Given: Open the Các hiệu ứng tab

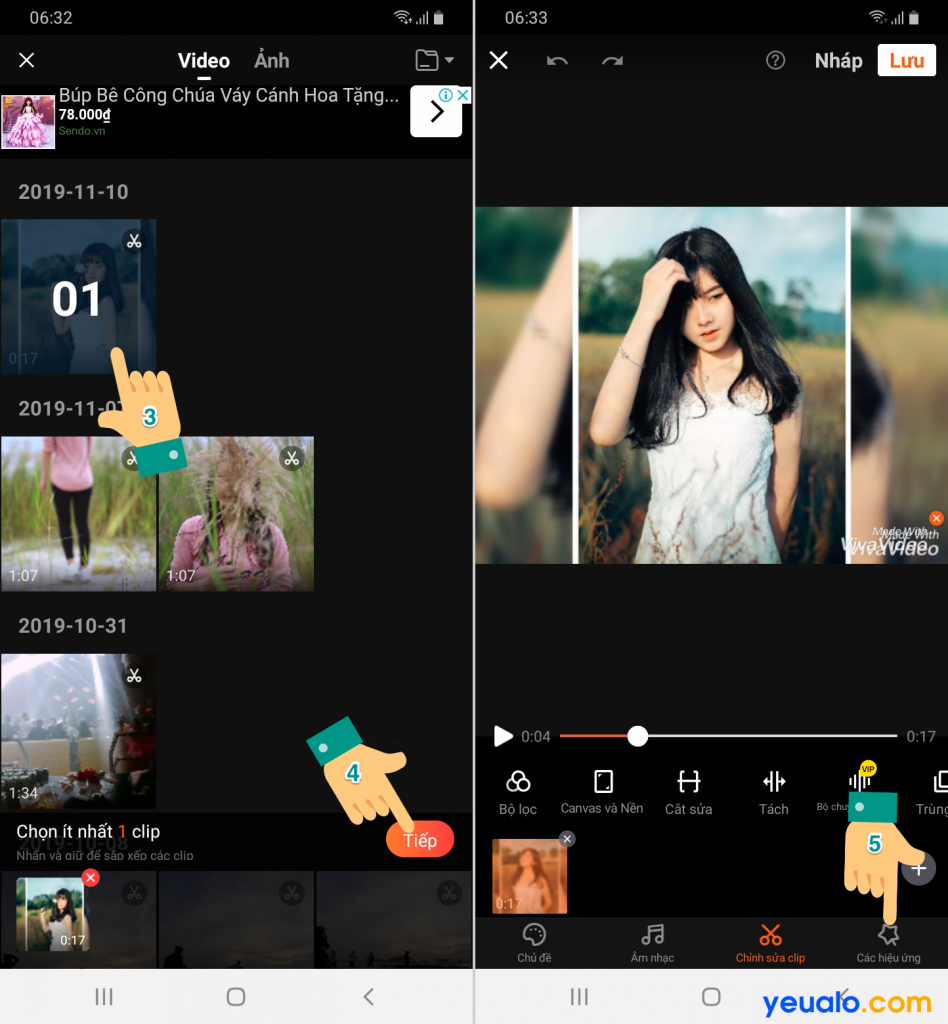Looking at the screenshot, I should coord(888,942).
